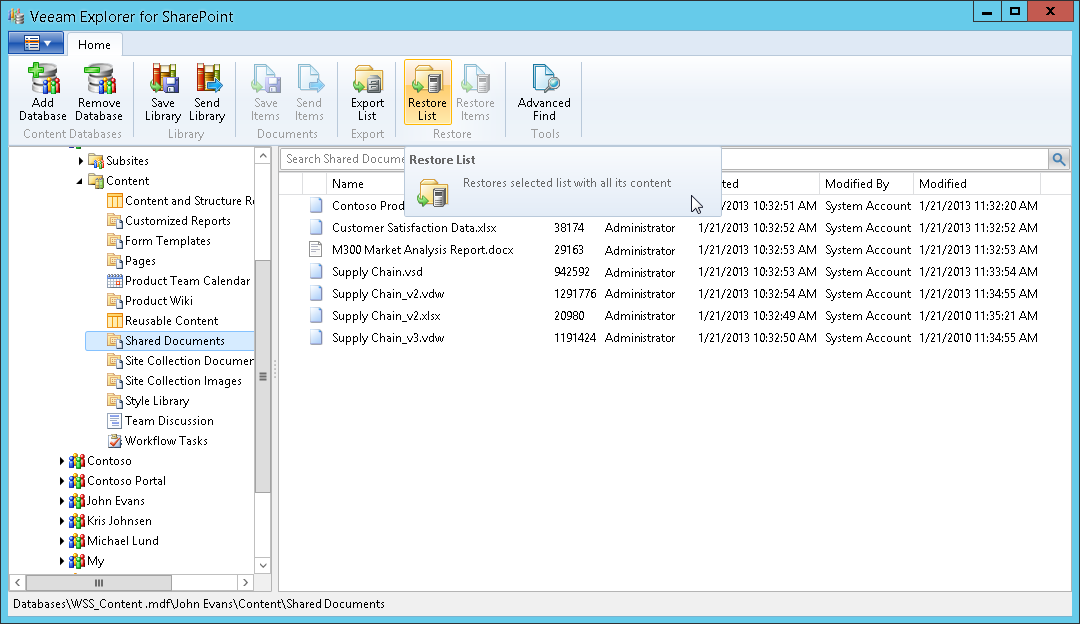Click the M300 report document icon
The width and height of the screenshot is (1080, 624).
pyautogui.click(x=315, y=249)
